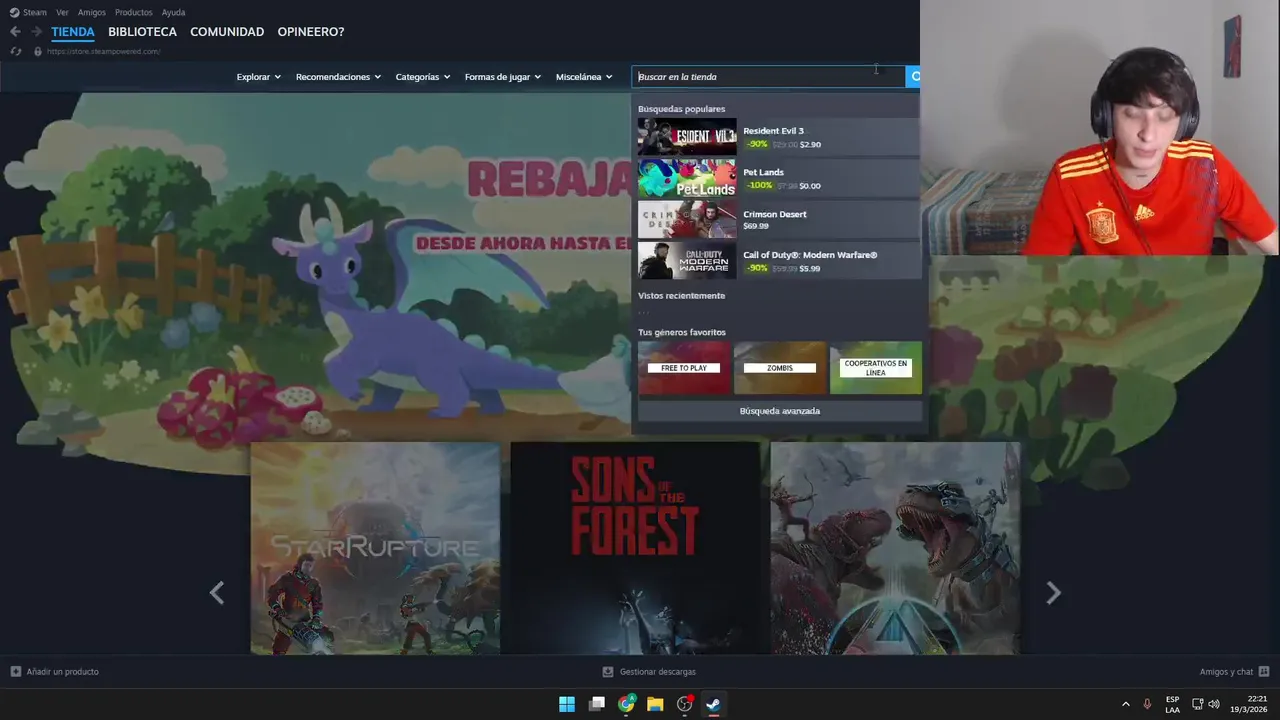1280x720 pixels.
Task: Open the Zombis genre tile
Action: pyautogui.click(x=780, y=368)
